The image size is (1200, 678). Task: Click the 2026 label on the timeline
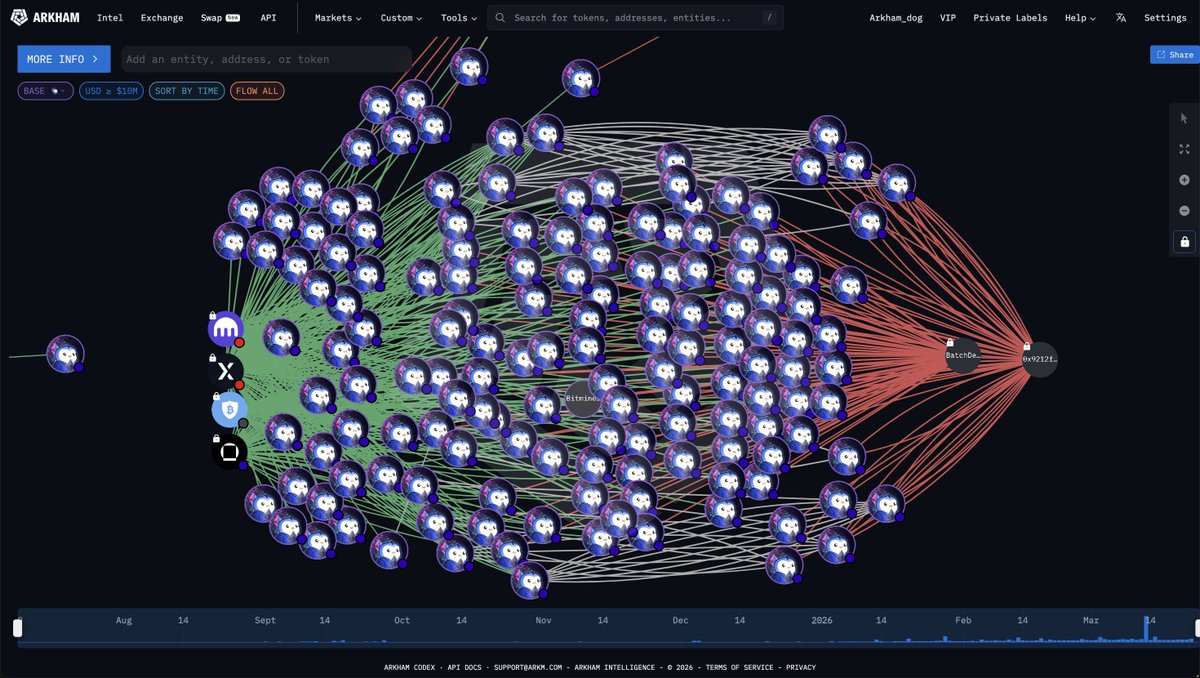coord(821,620)
